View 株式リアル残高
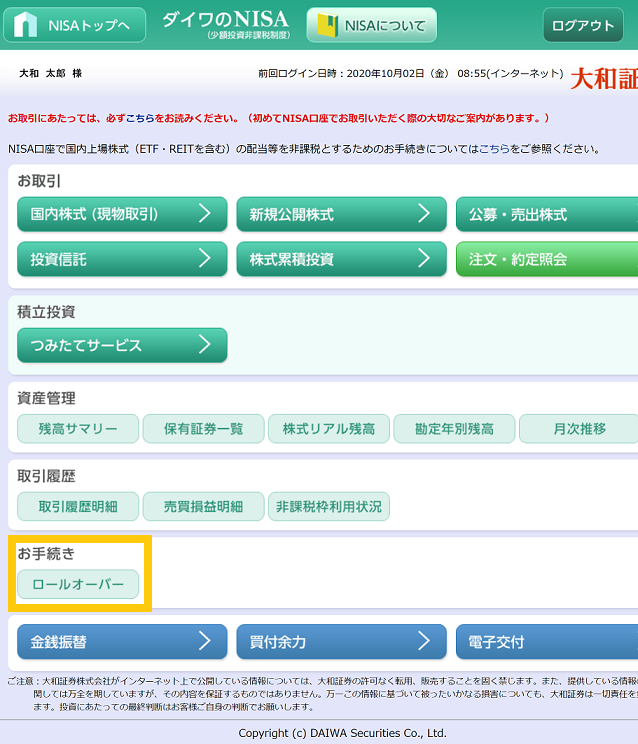The width and height of the screenshot is (638, 744). 329,428
